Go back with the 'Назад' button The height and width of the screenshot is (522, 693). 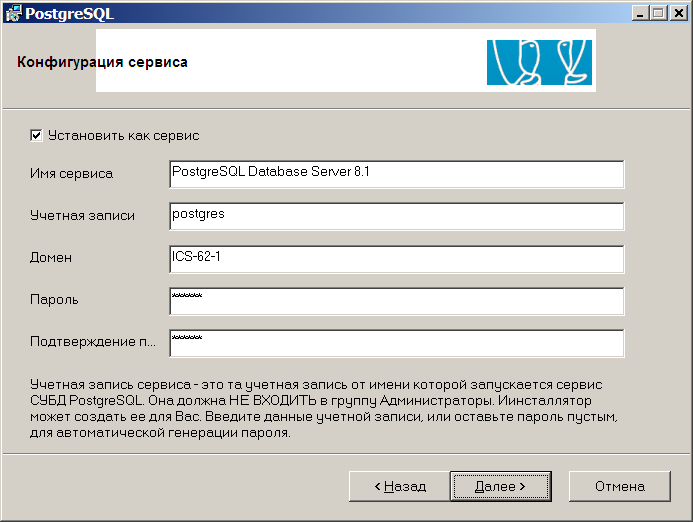[400, 486]
